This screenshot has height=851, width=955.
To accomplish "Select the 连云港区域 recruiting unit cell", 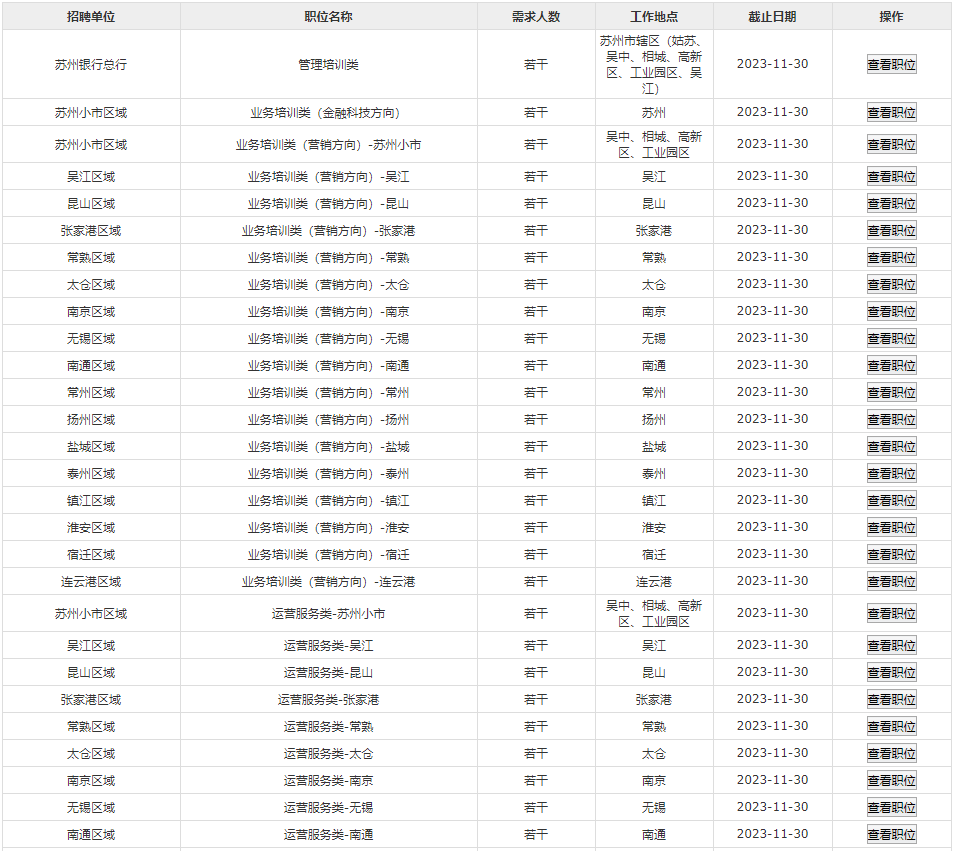I will [91, 582].
